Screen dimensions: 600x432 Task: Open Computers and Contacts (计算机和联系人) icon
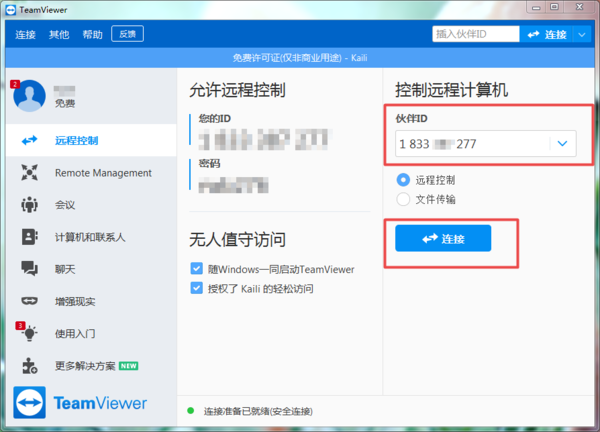29,237
